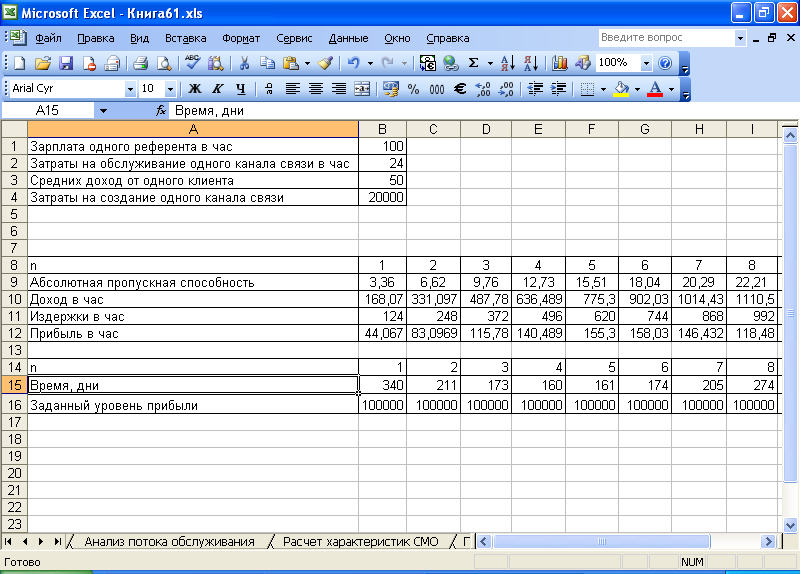Open the Name Box dropdown arrow
800x574 pixels.
tap(103, 111)
